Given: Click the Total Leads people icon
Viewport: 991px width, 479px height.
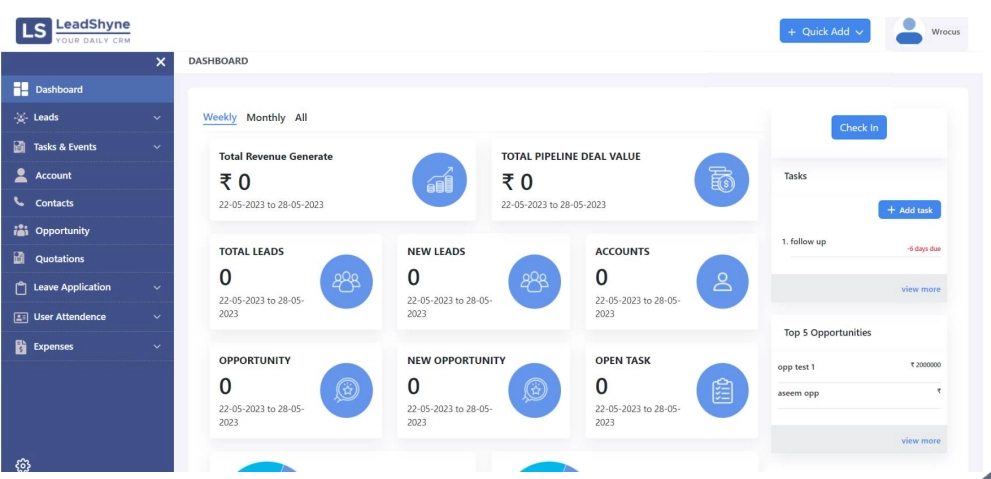Looking at the screenshot, I should point(346,282).
